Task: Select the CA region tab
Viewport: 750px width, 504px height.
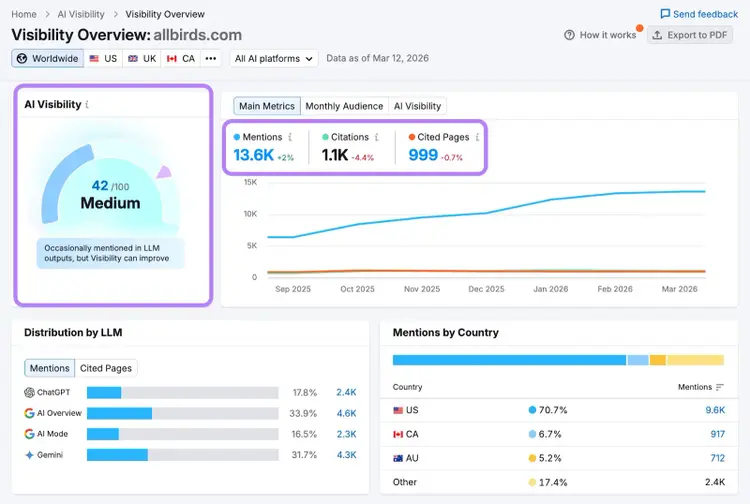Action: coord(181,58)
